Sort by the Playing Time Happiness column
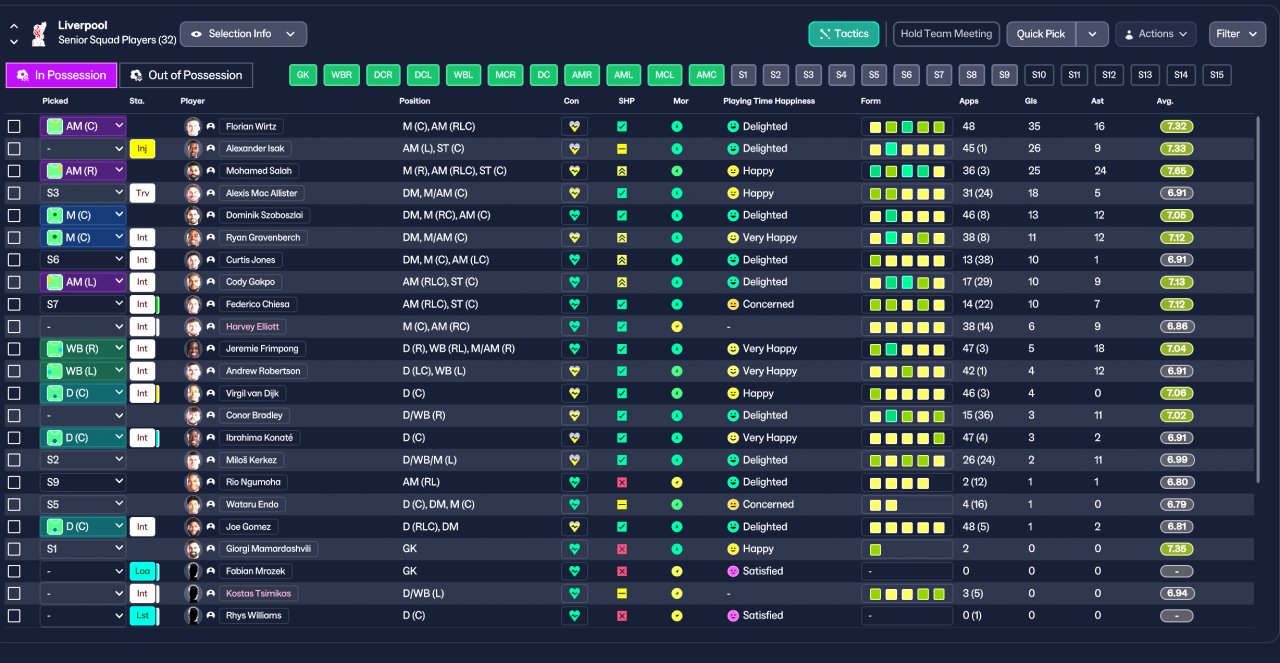Screen dimensions: 1280x663 (x=769, y=101)
